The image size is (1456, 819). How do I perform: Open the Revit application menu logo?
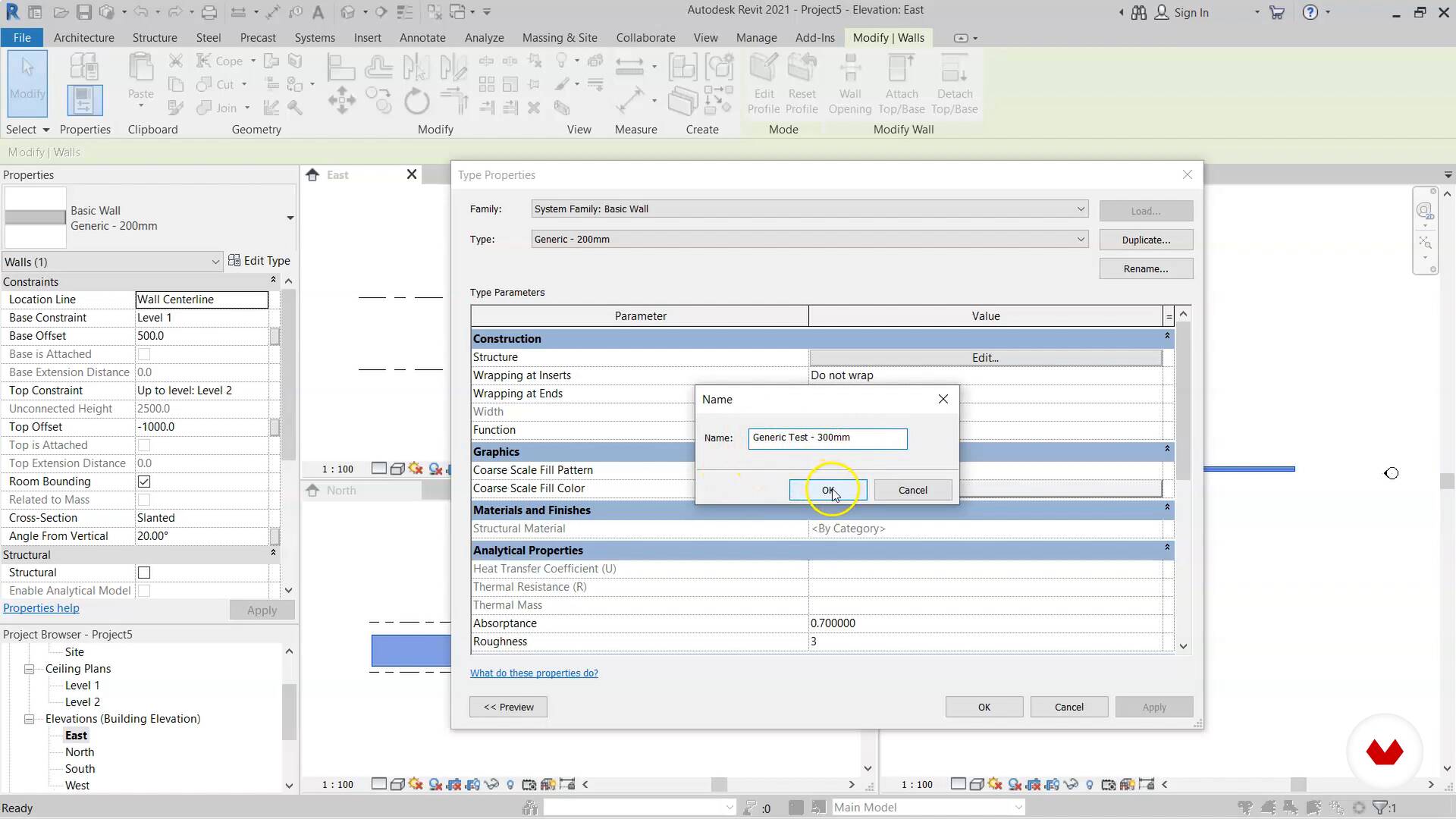[13, 12]
